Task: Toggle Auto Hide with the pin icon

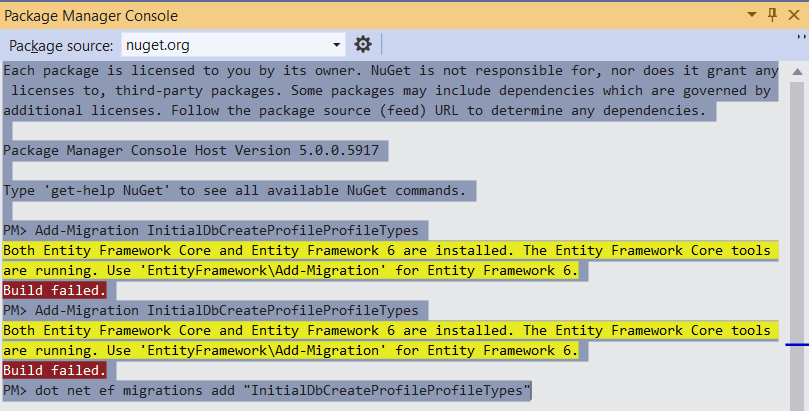Action: click(x=771, y=15)
